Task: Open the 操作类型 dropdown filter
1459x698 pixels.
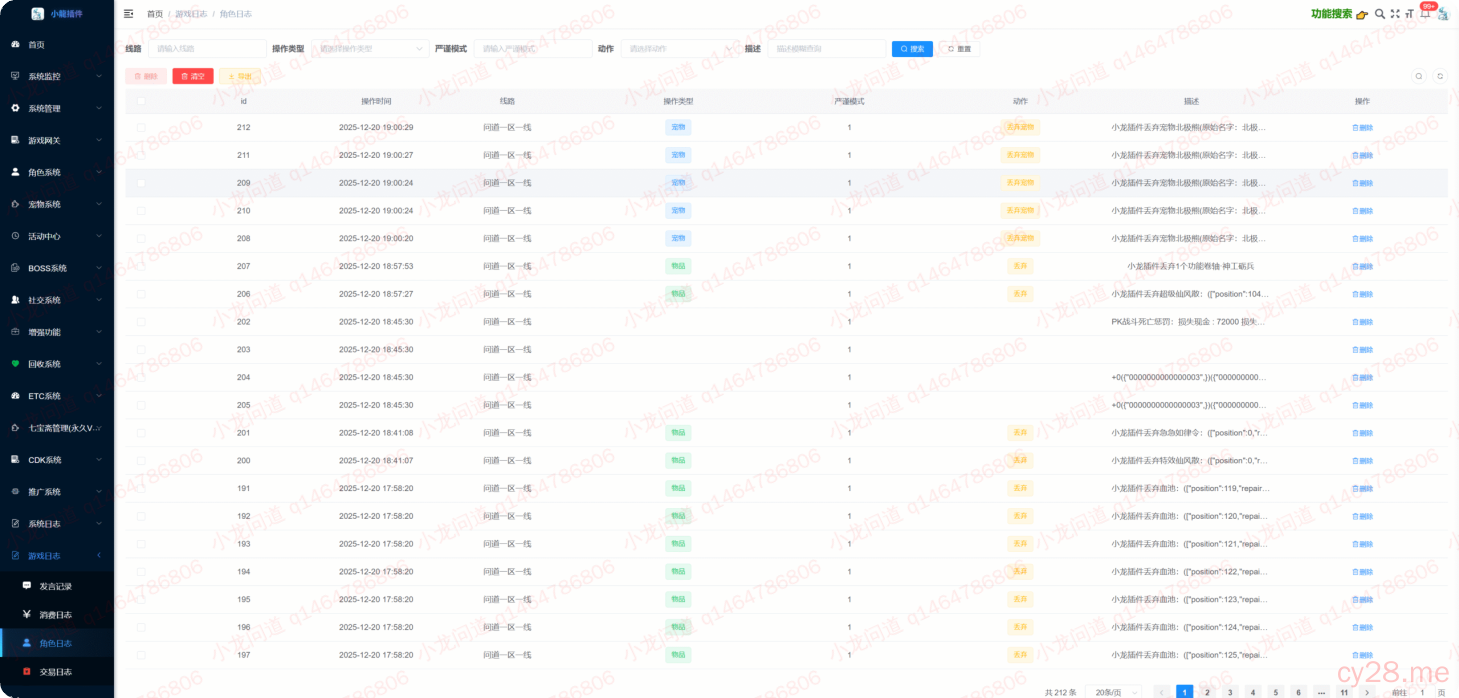Action: point(369,48)
